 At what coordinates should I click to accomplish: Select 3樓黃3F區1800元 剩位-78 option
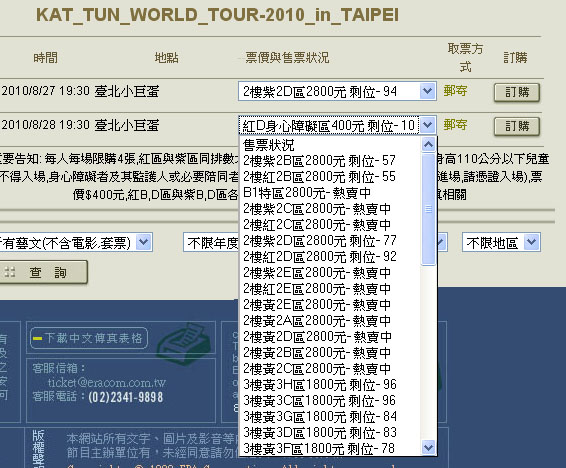click(x=330, y=448)
